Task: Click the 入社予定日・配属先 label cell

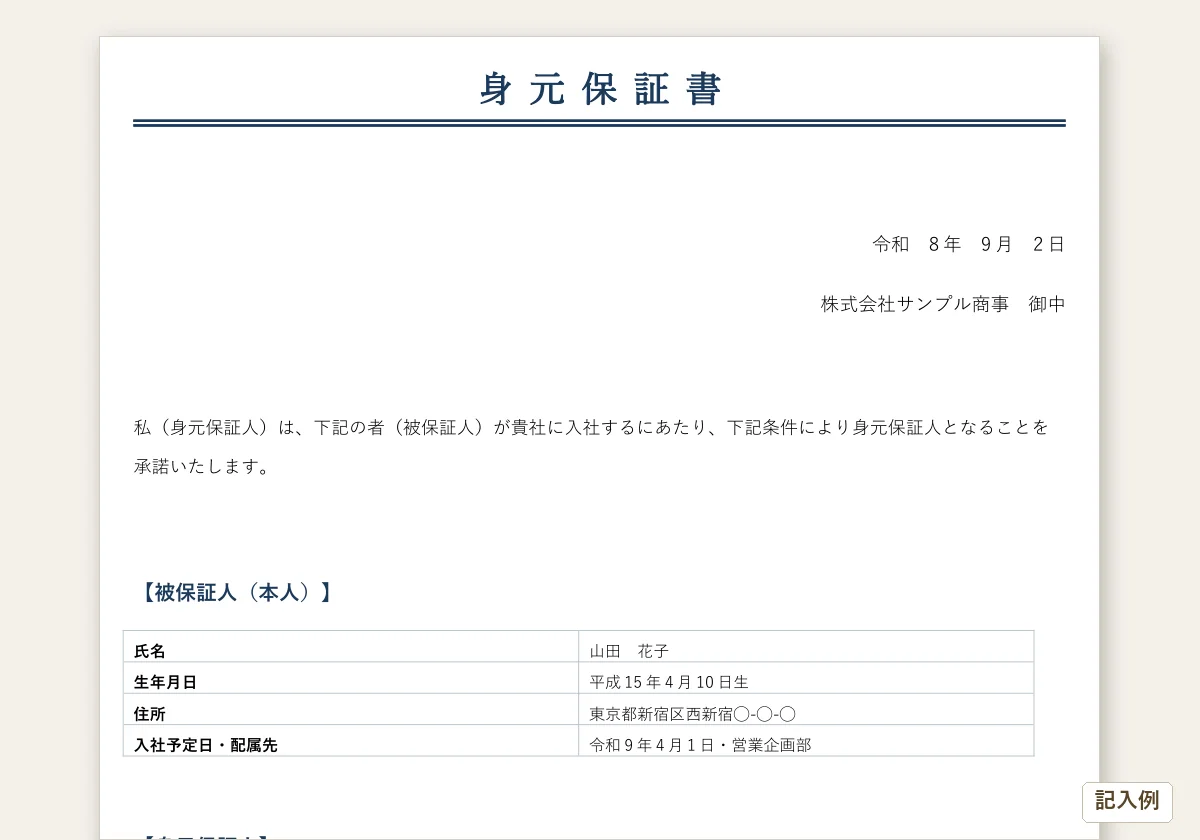Action: coord(351,741)
